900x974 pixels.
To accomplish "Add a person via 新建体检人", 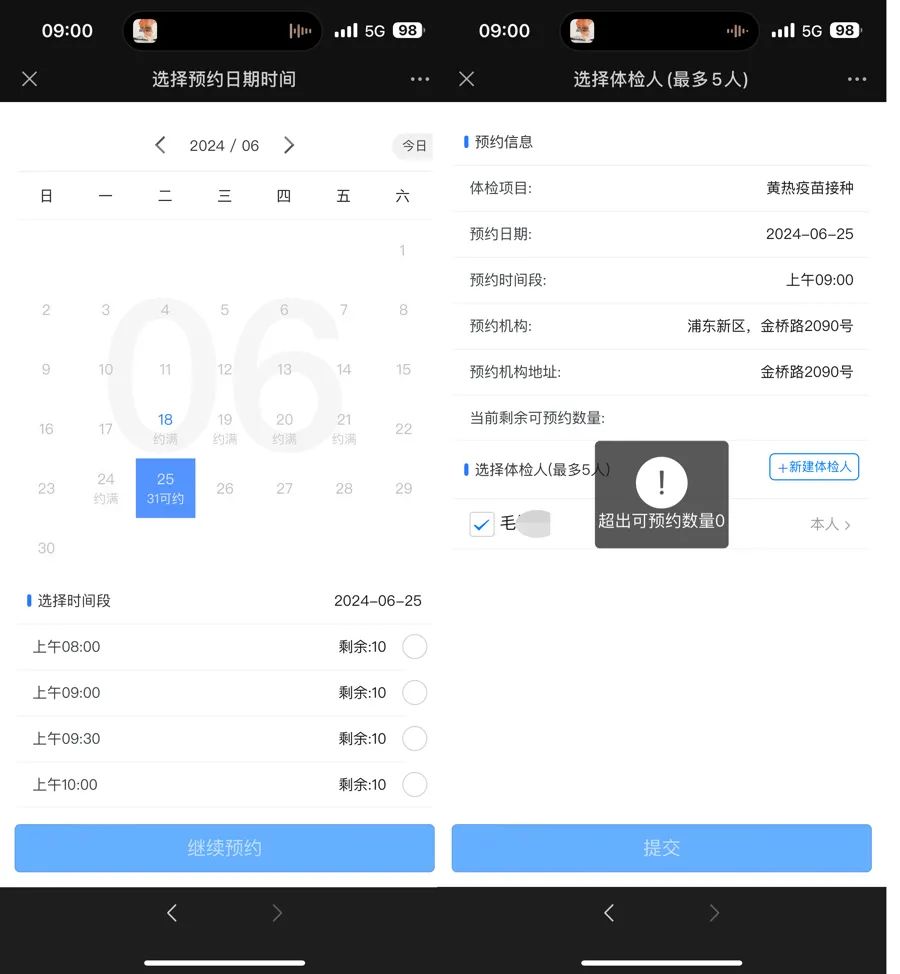I will 814,467.
